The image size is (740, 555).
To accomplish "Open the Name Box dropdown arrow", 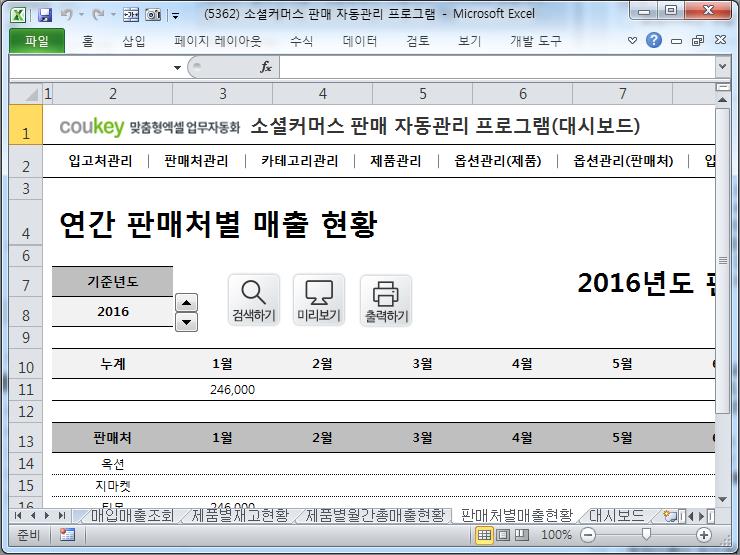I will [x=177, y=67].
